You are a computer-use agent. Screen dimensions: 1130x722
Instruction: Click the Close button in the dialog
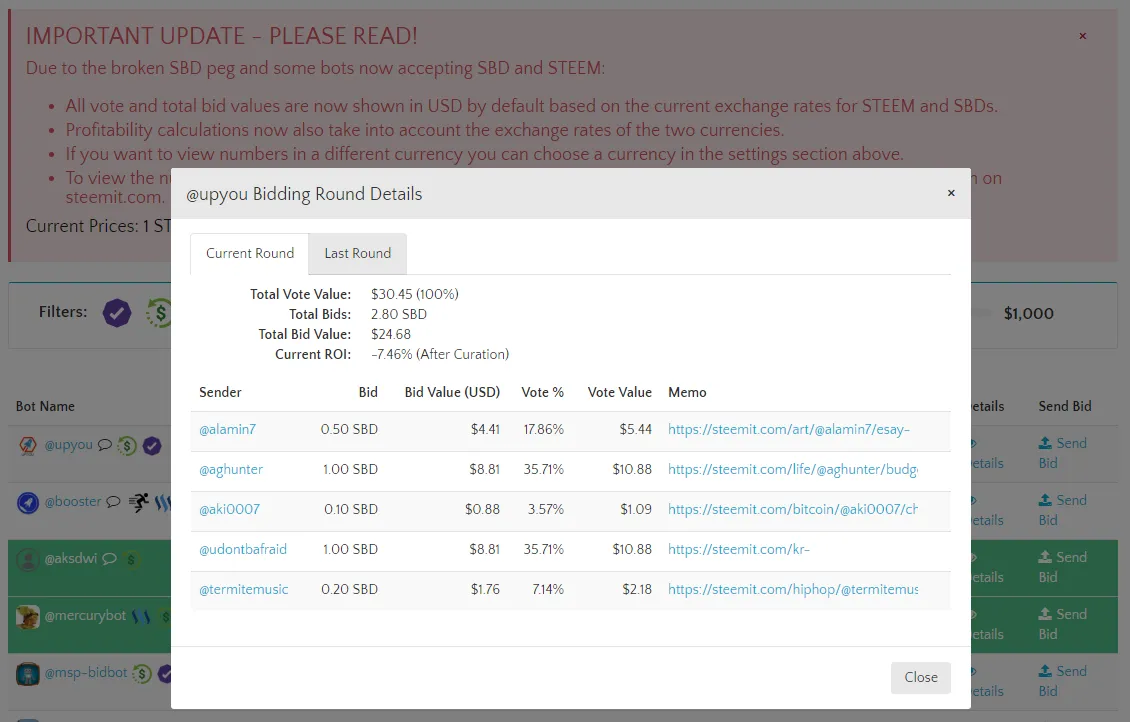click(x=920, y=677)
